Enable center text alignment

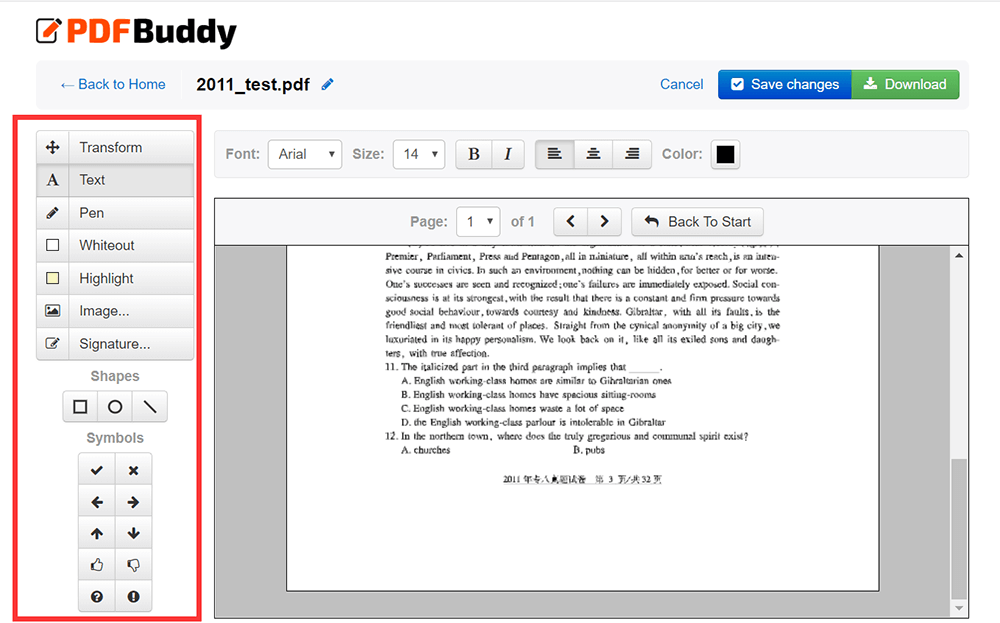coord(593,154)
